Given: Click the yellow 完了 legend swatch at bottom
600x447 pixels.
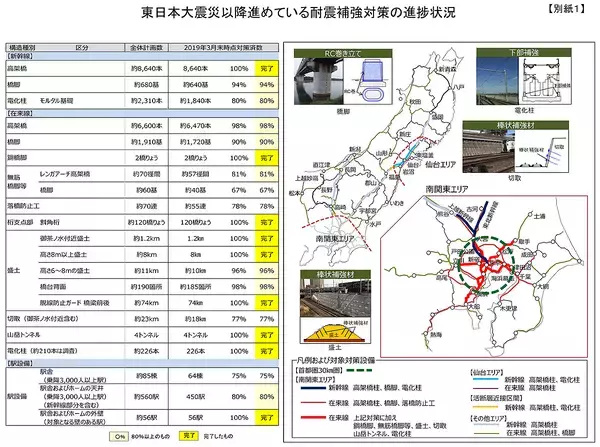Looking at the screenshot, I should click(188, 436).
